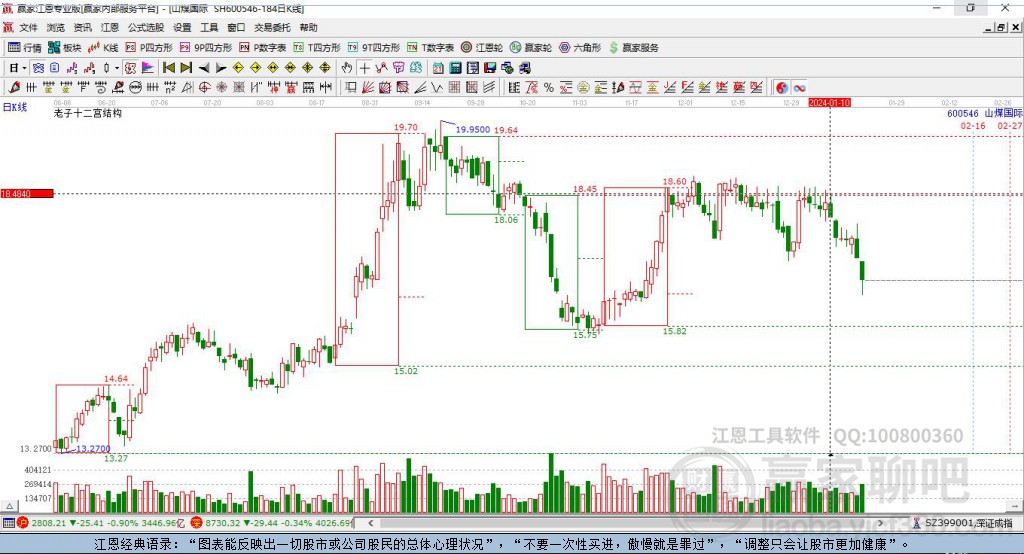Open the T四方形 tool
Viewport: 1024px width, 554px height.
(317, 48)
